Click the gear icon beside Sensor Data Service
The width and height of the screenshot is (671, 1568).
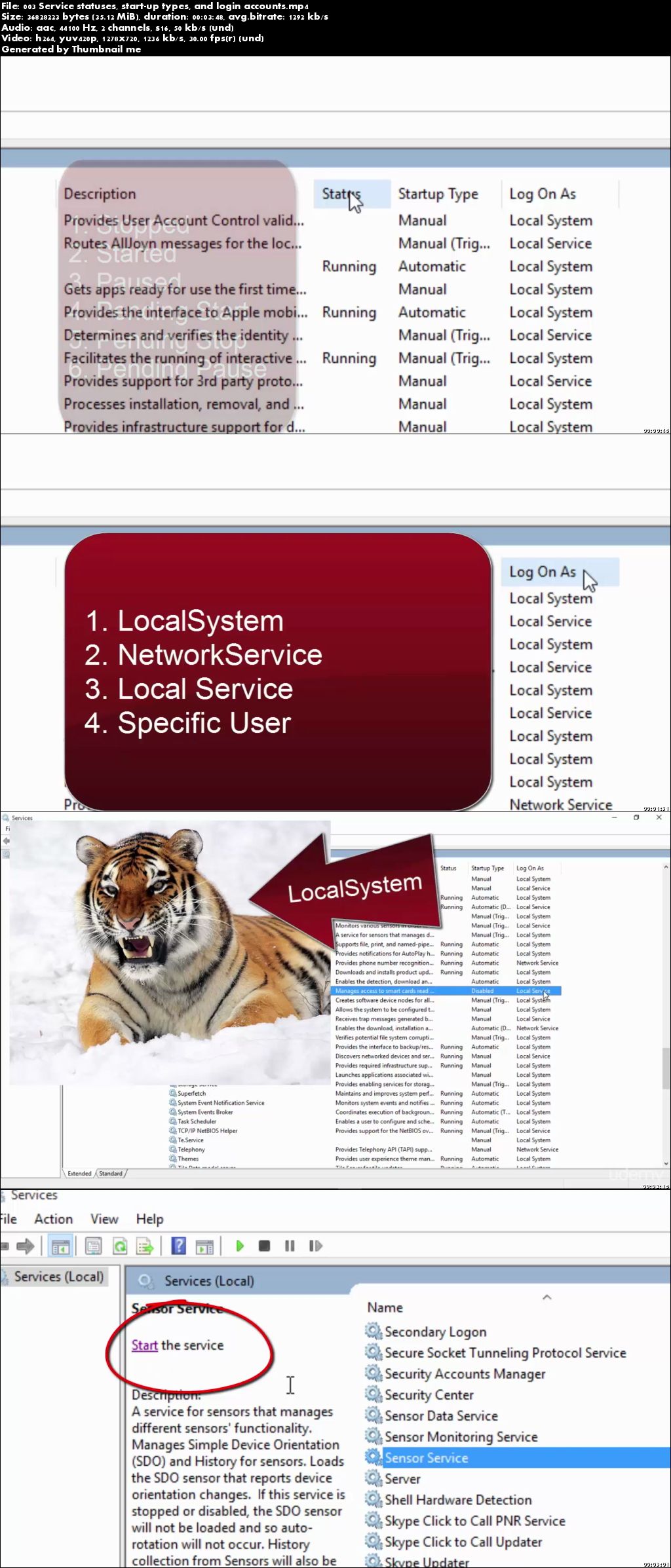pyautogui.click(x=374, y=1415)
